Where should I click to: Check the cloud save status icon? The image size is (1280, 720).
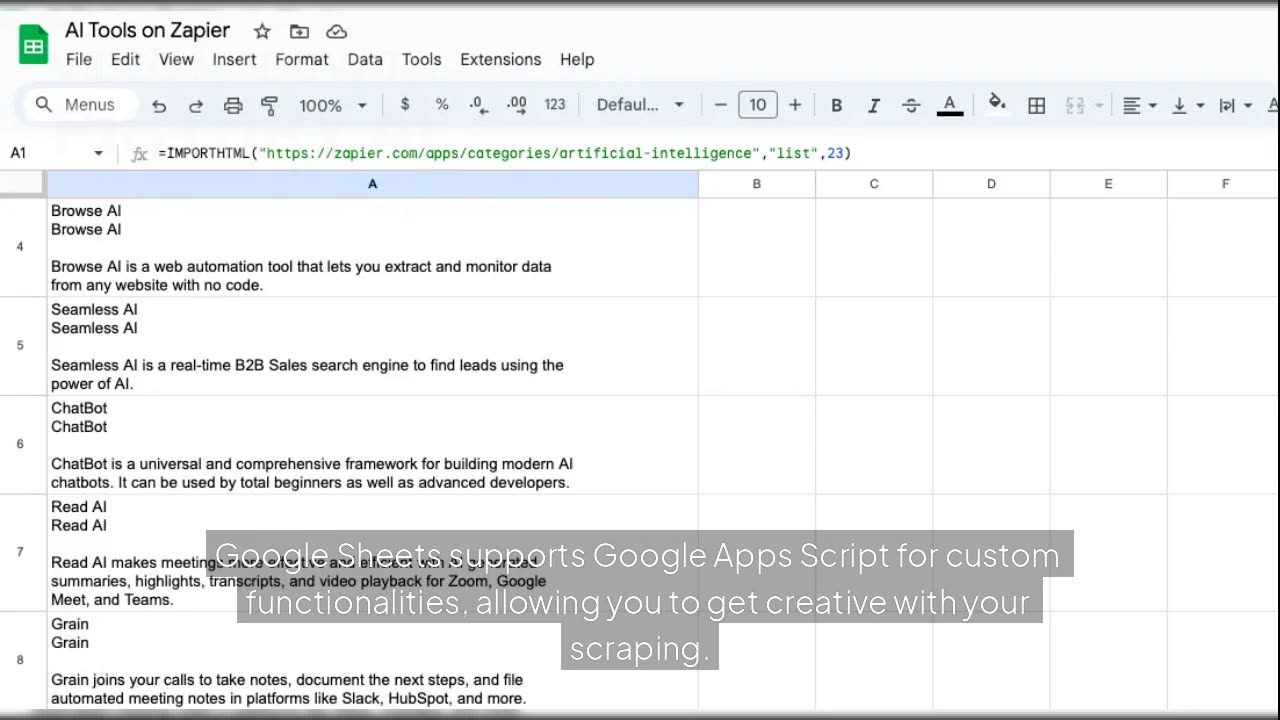[337, 31]
